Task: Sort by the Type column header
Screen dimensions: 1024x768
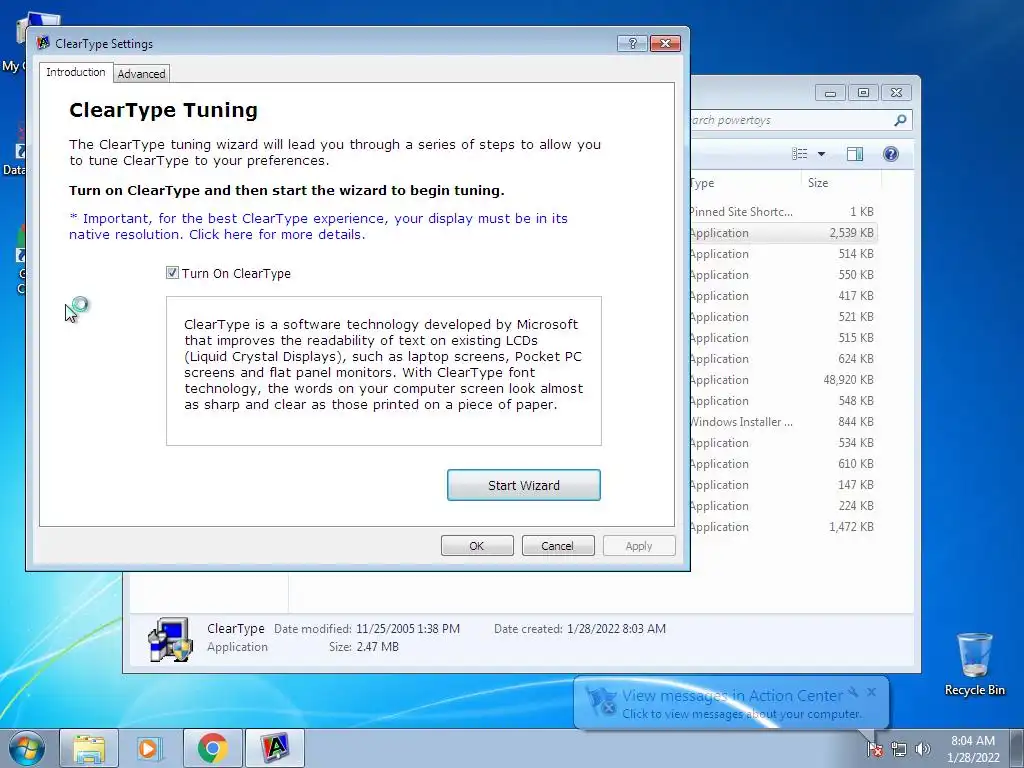Action: (x=746, y=183)
